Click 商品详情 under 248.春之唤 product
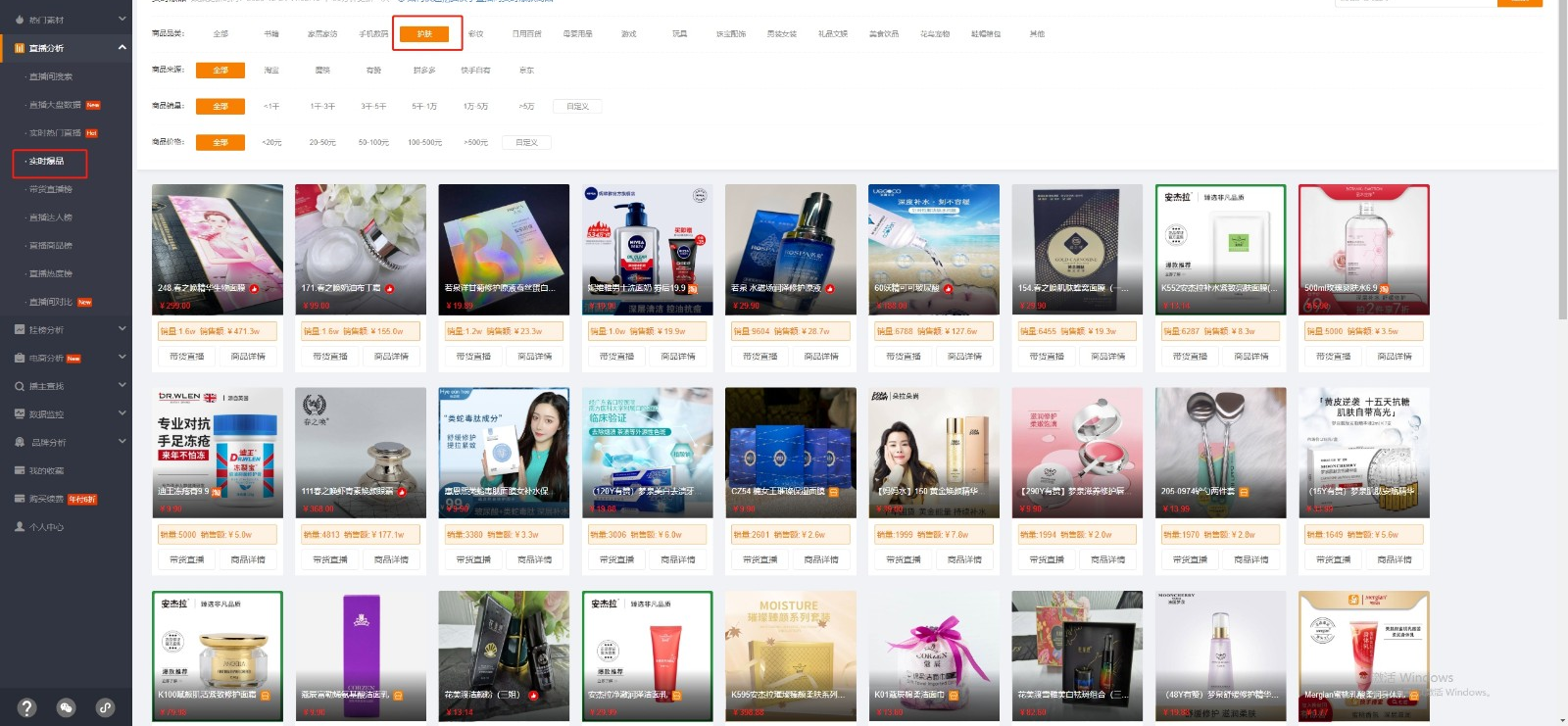The image size is (1568, 726). click(248, 356)
